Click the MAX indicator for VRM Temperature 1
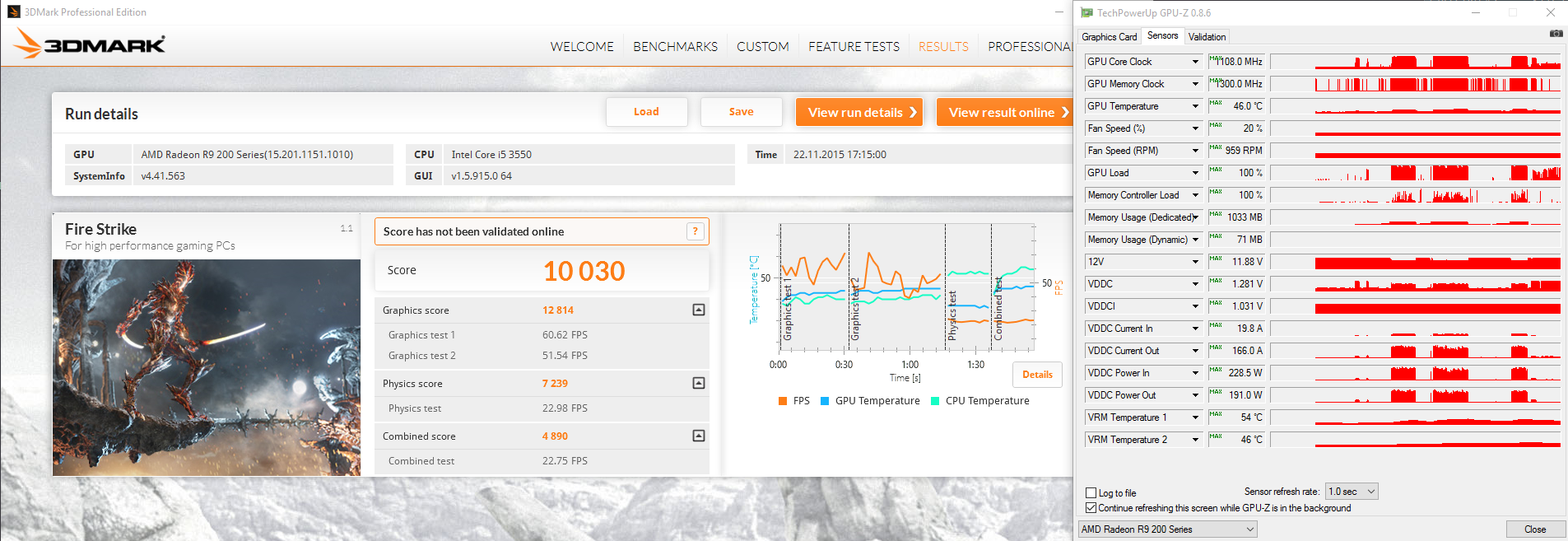1568x541 pixels. tap(1215, 414)
